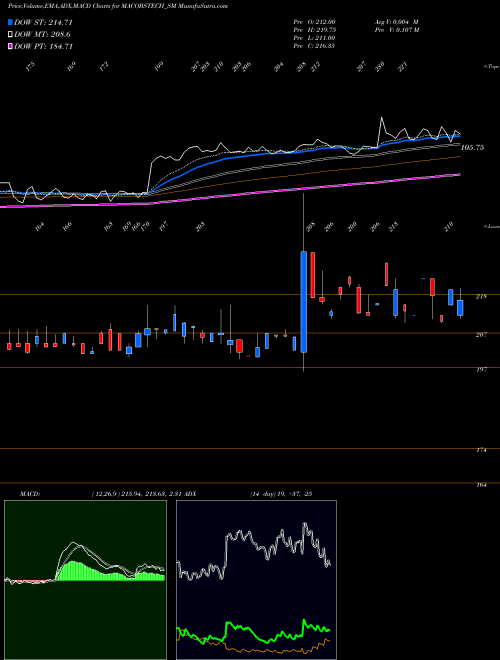Click the 215 lows label
The height and width of the screenshot is (660, 500).
[x=393, y=226]
